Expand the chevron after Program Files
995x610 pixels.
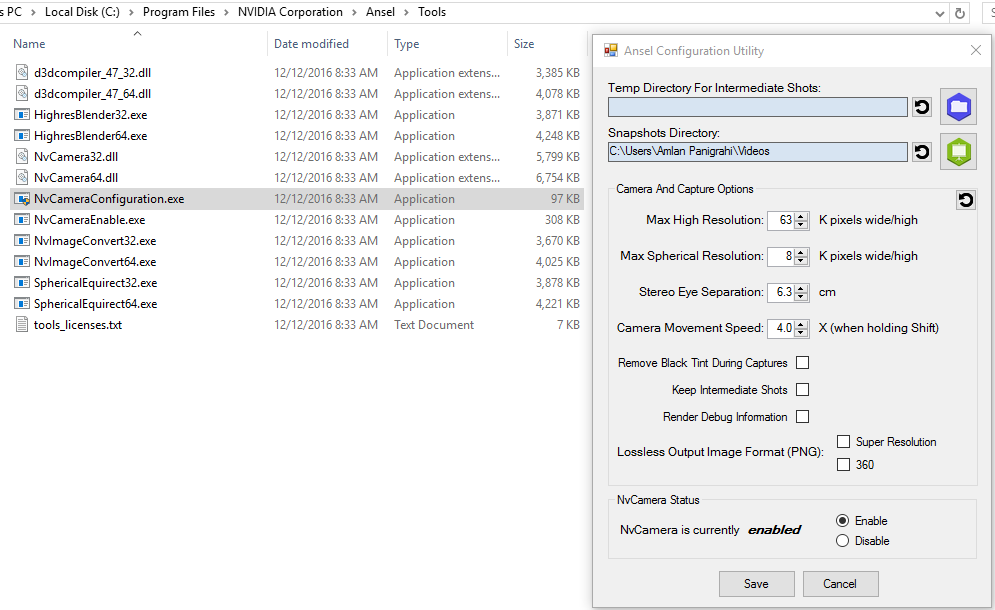pos(226,12)
